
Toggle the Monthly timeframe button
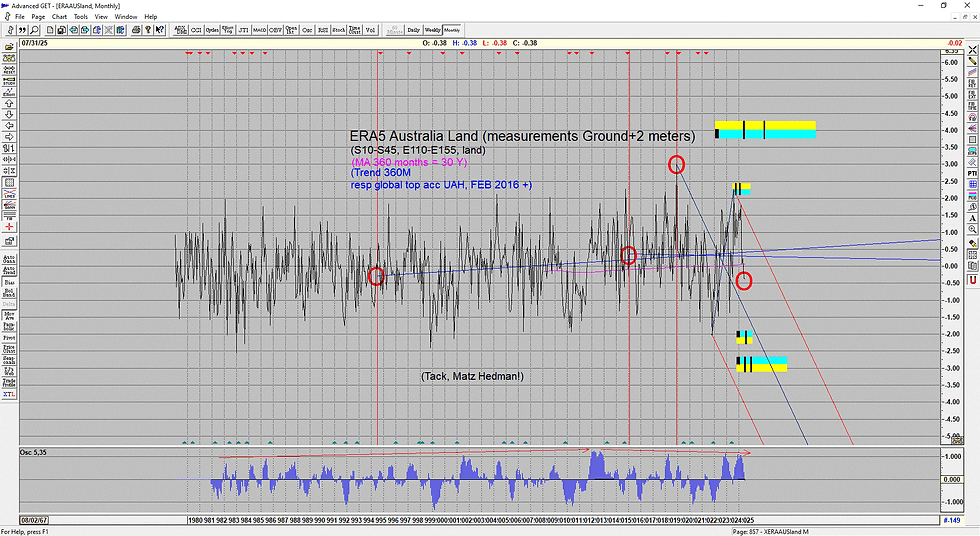(x=451, y=30)
